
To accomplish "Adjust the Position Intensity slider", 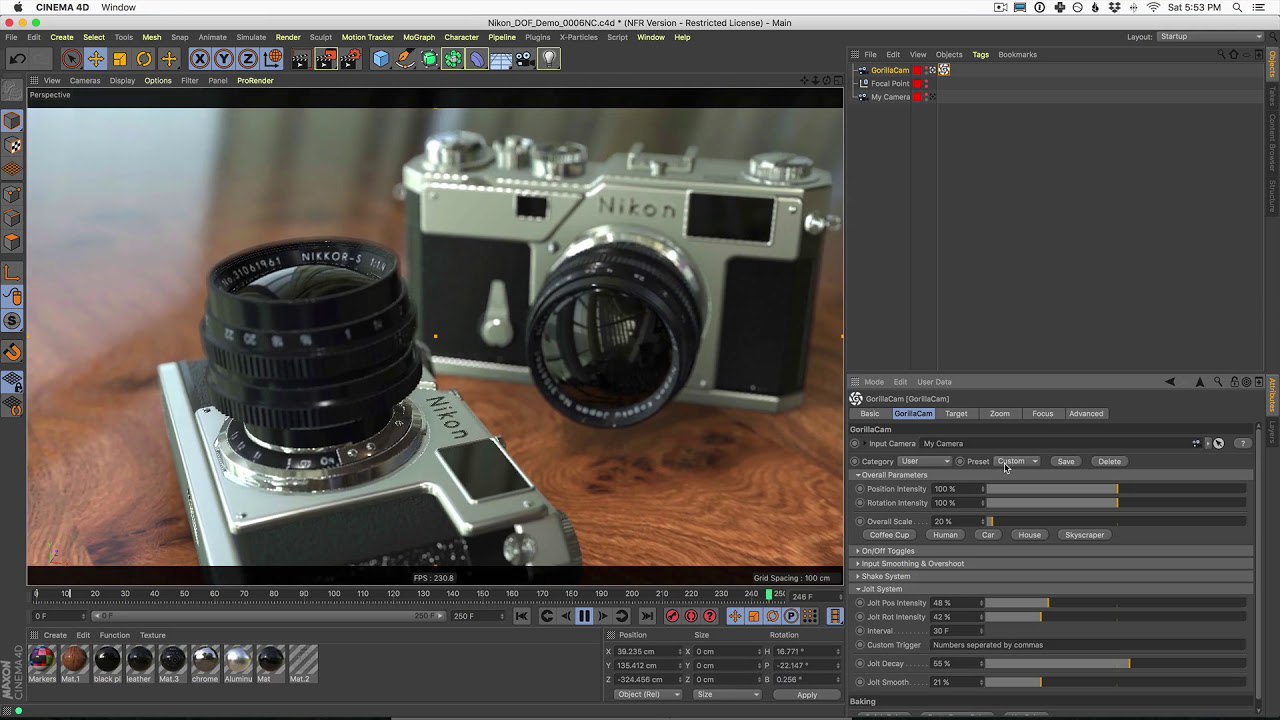I will tap(1116, 489).
